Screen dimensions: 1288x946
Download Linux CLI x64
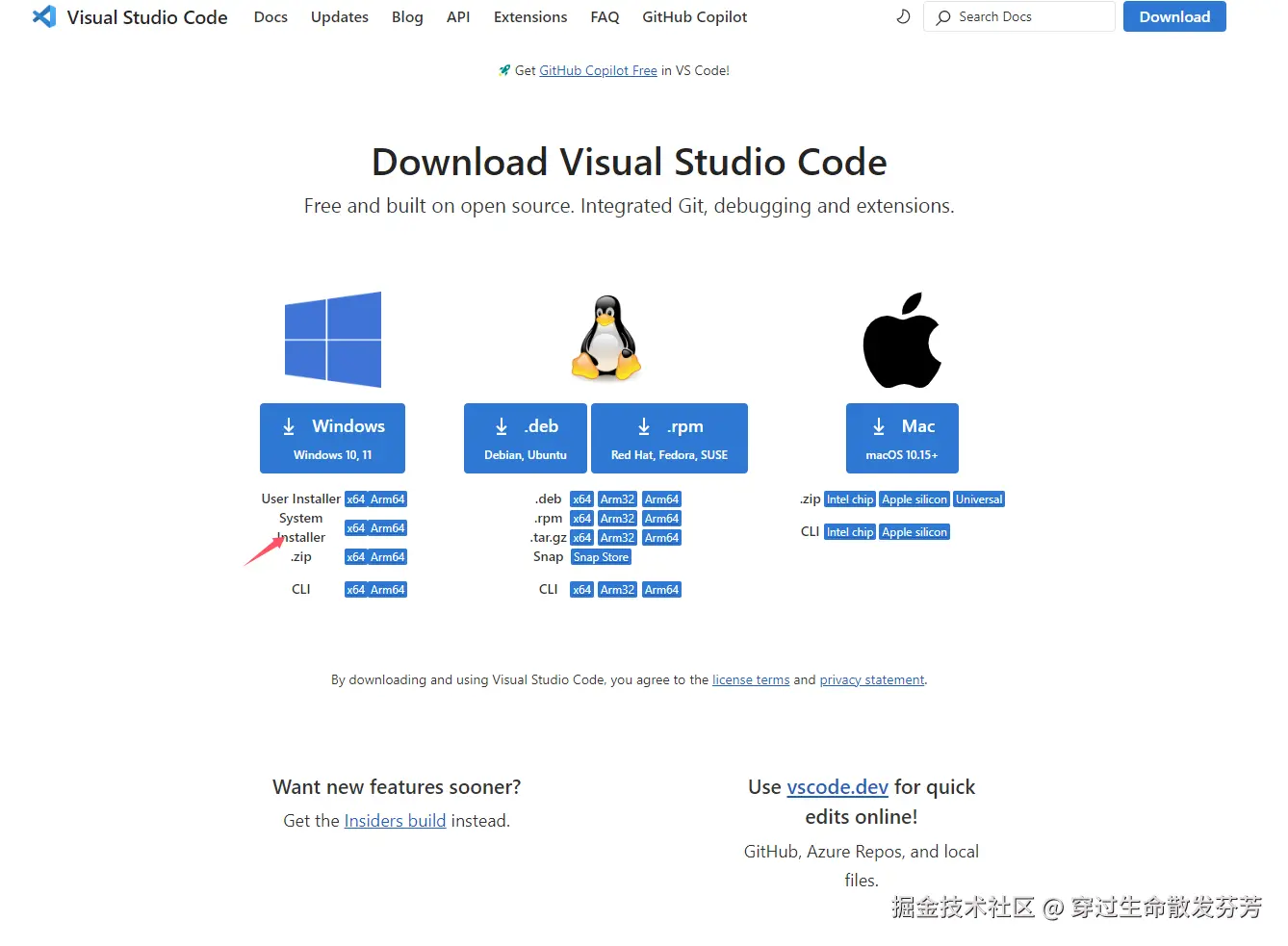[581, 590]
